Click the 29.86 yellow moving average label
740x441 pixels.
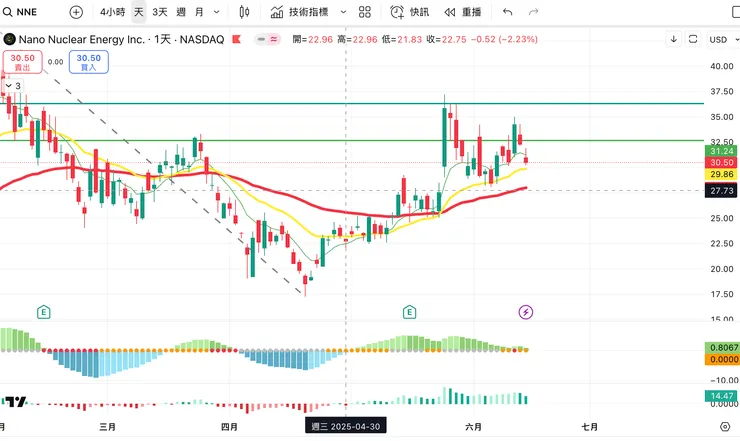coord(721,174)
